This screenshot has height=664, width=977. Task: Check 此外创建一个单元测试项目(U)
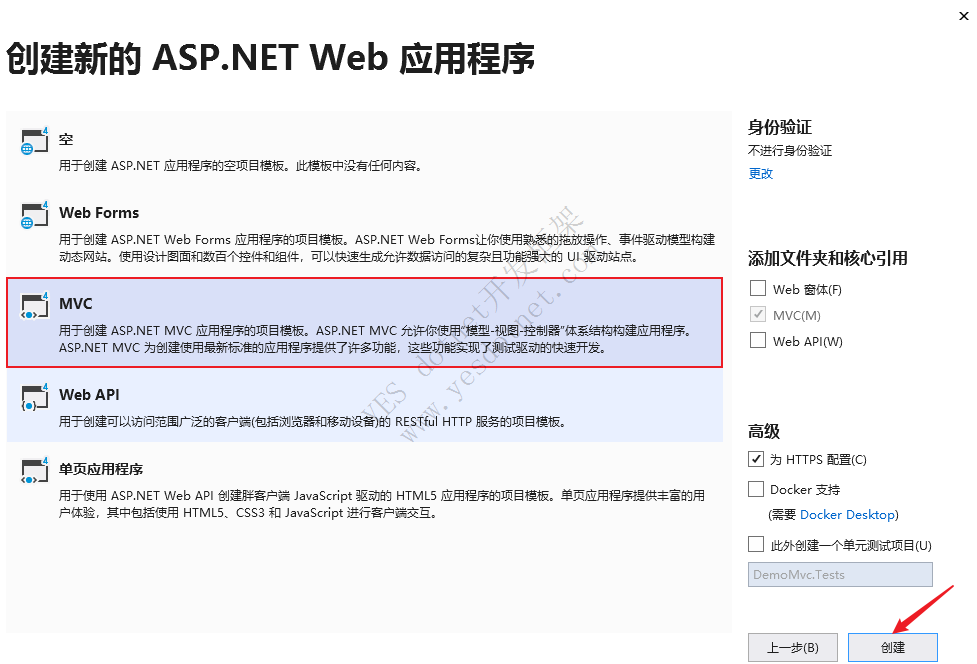tap(756, 544)
